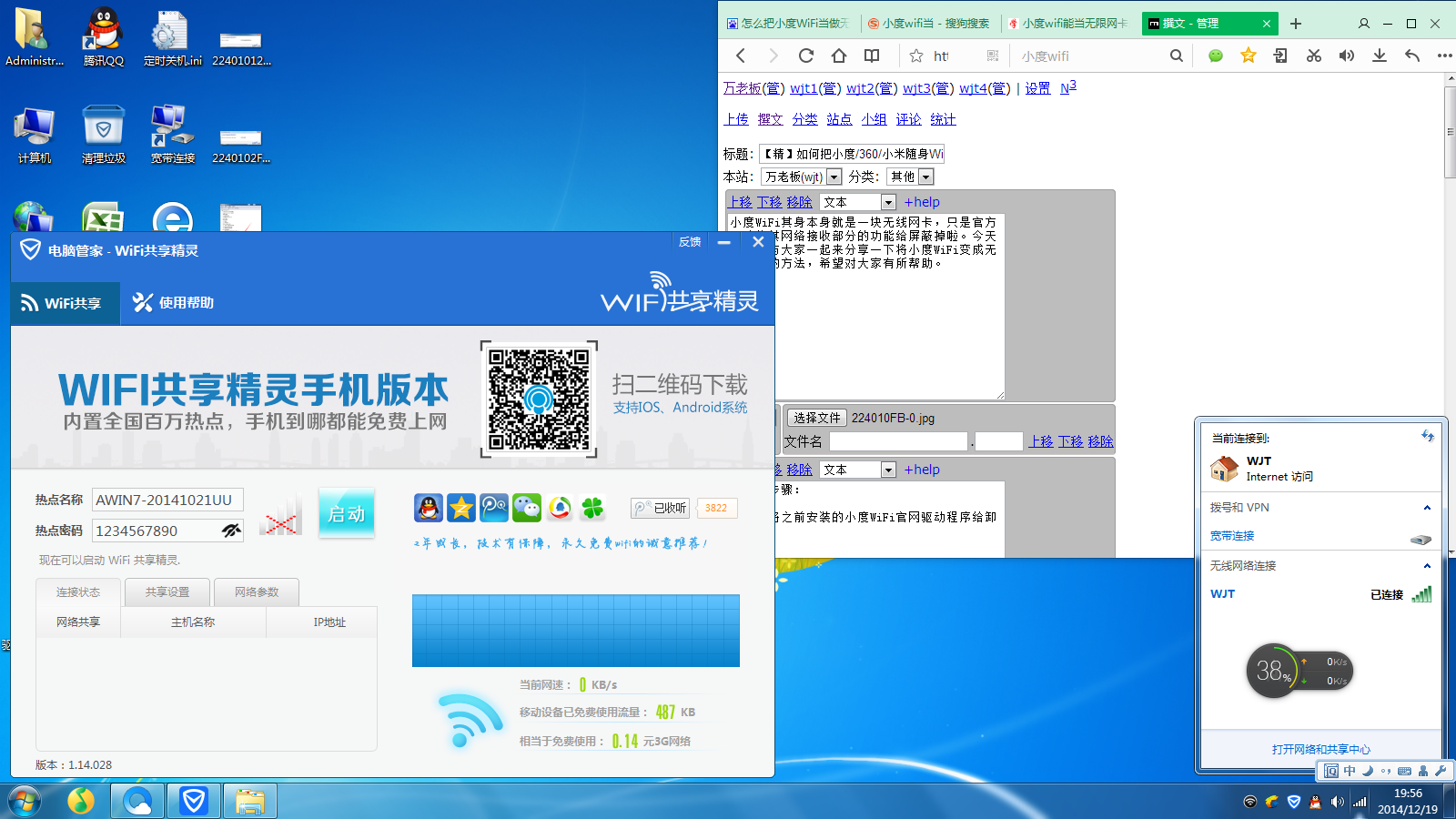
Task: Click browser user account icon
Action: (1363, 24)
